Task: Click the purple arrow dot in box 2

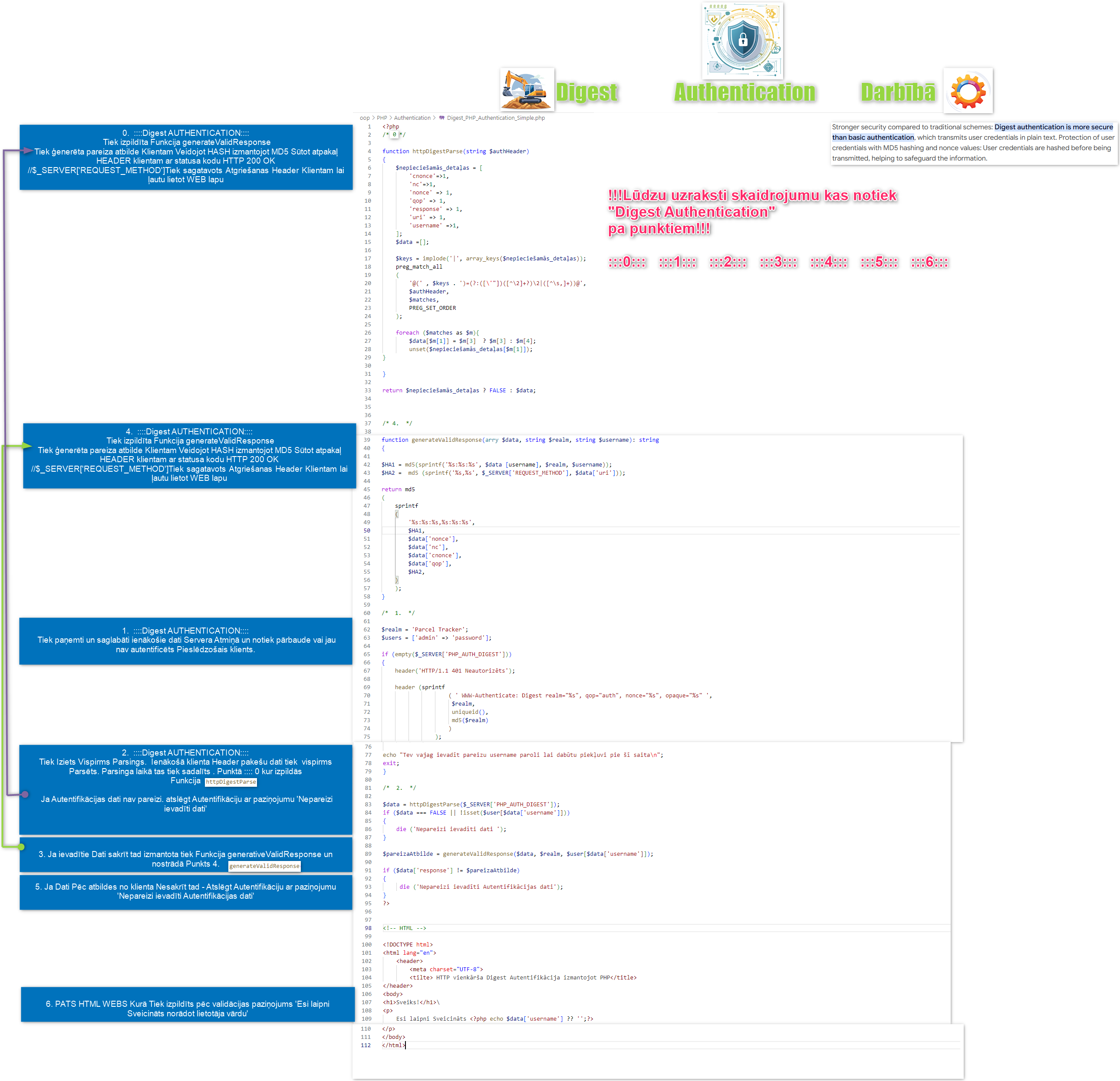Action: pos(25,794)
